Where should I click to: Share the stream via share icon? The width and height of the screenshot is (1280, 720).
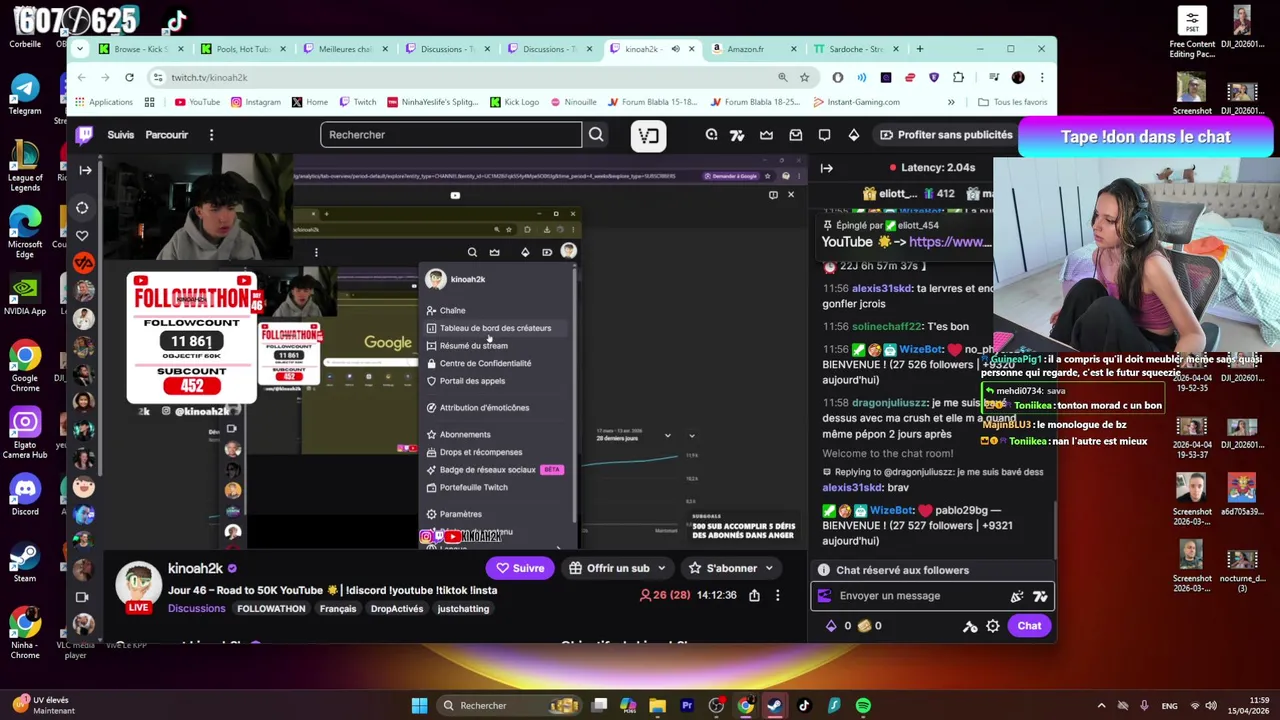click(754, 595)
